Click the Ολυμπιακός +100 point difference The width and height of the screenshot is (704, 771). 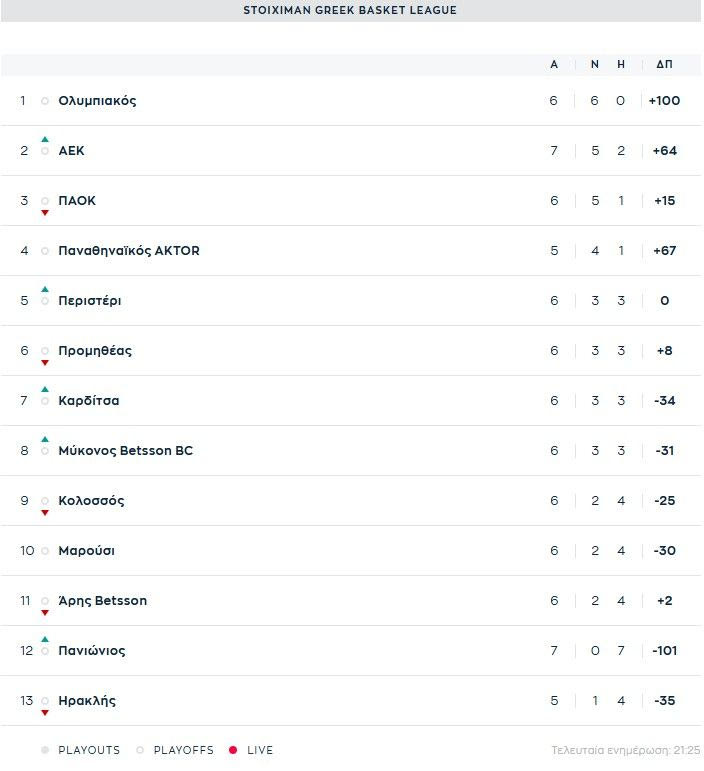pyautogui.click(x=664, y=101)
